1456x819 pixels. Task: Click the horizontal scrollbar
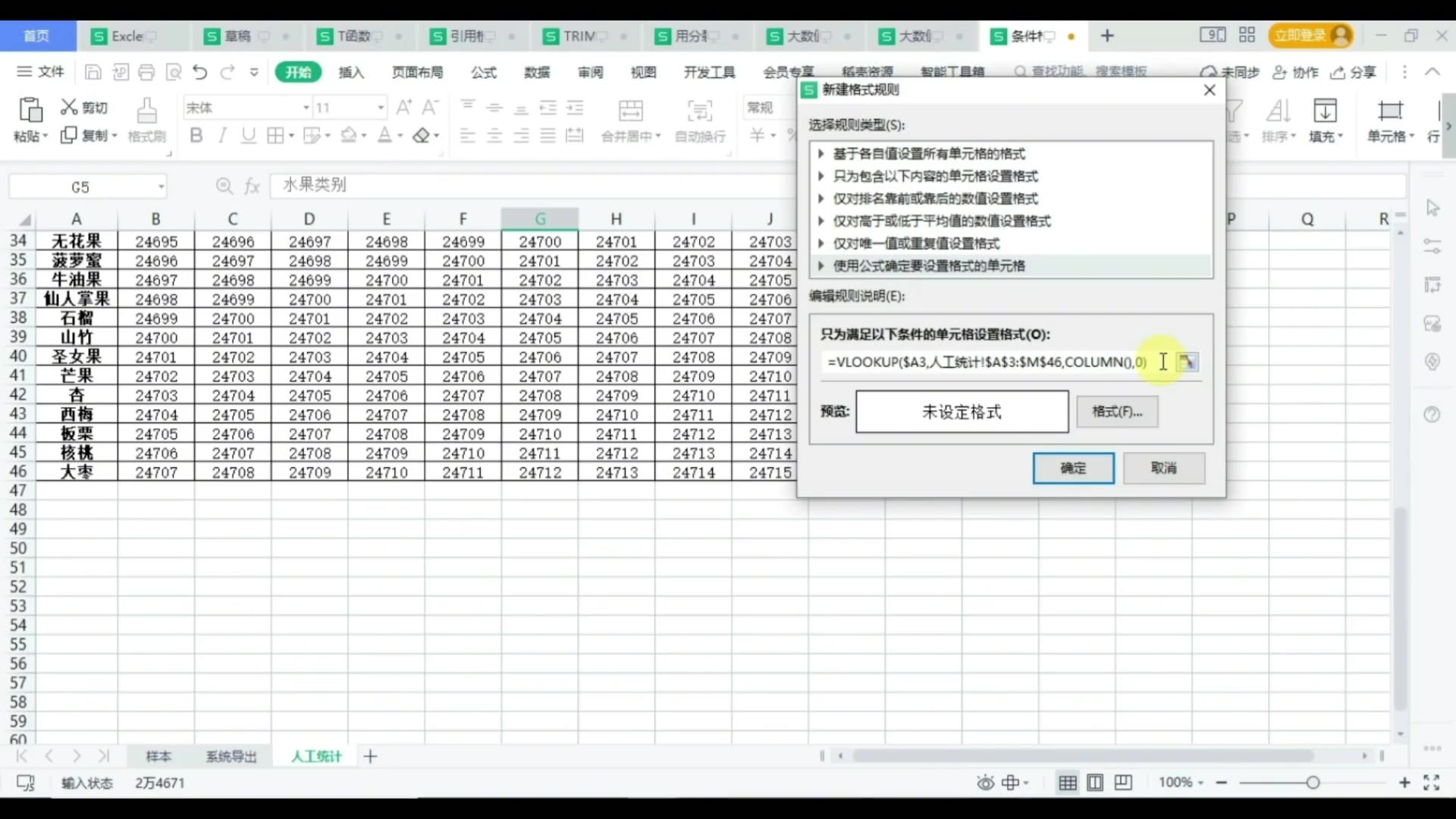pos(1082,756)
